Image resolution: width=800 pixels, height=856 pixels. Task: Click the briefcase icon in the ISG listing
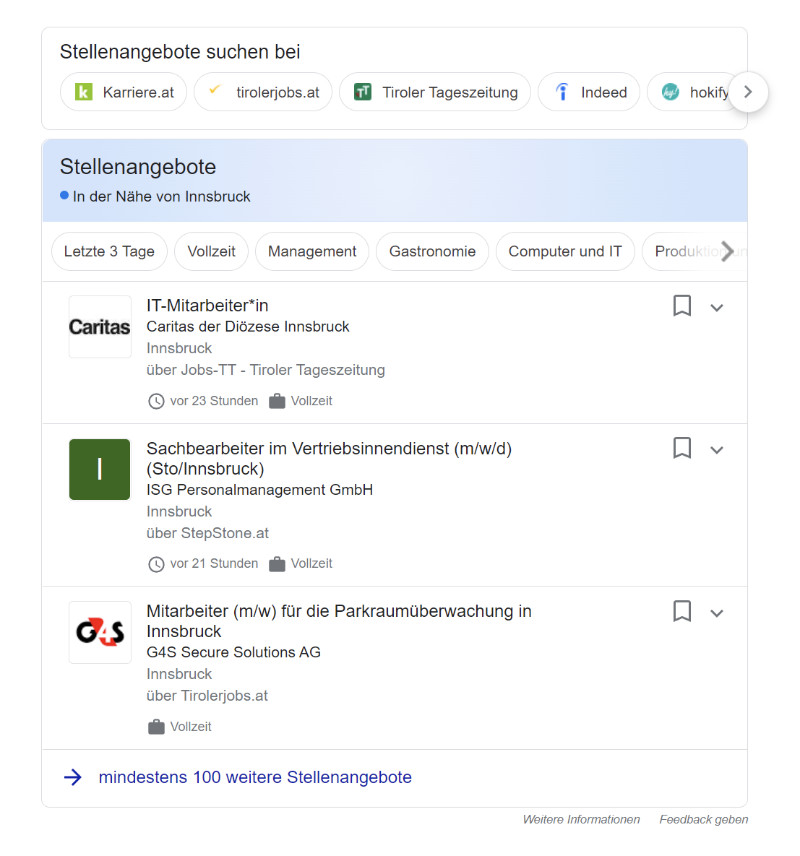(x=277, y=563)
